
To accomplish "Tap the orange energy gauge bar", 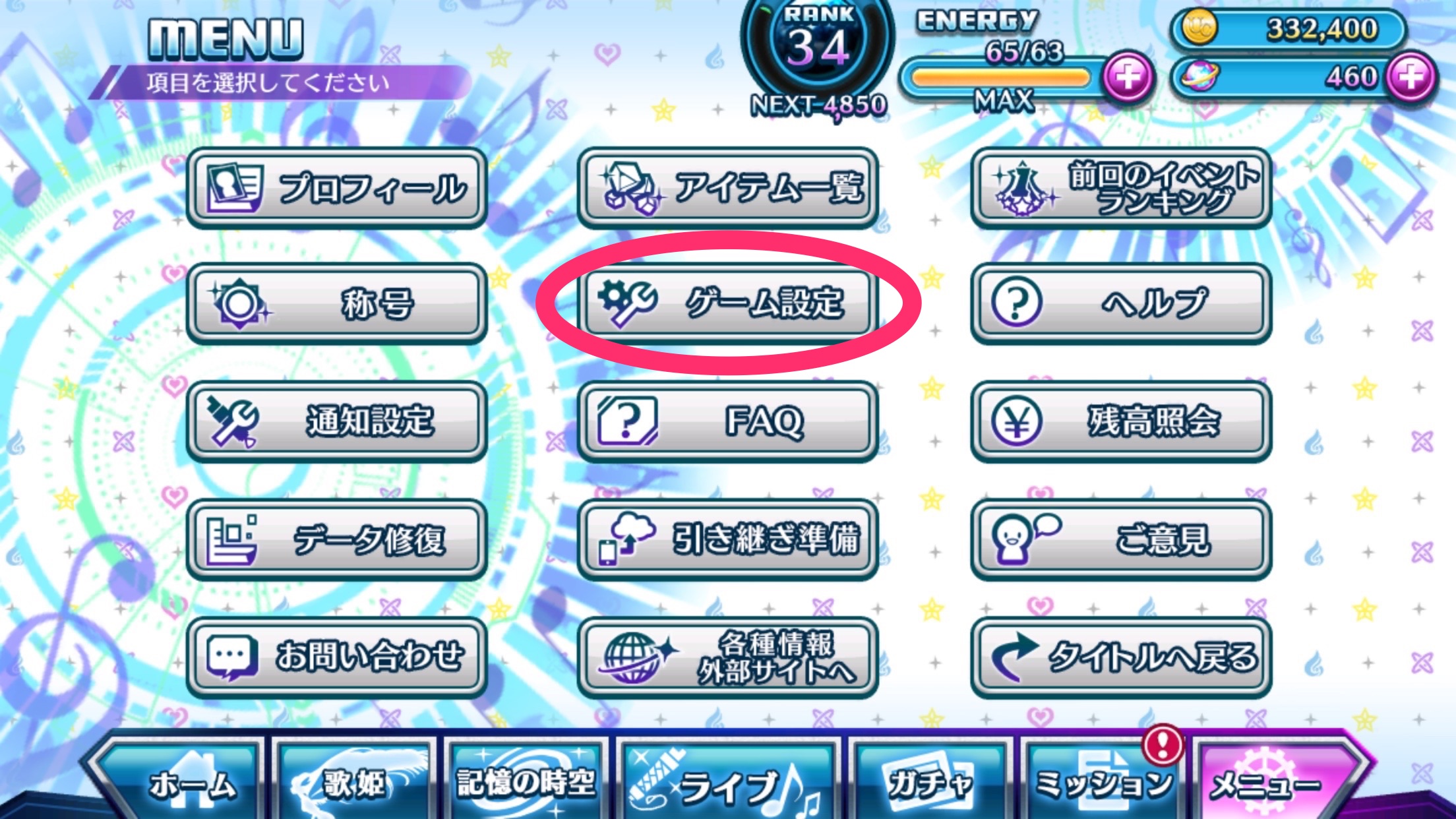I will click(1000, 78).
